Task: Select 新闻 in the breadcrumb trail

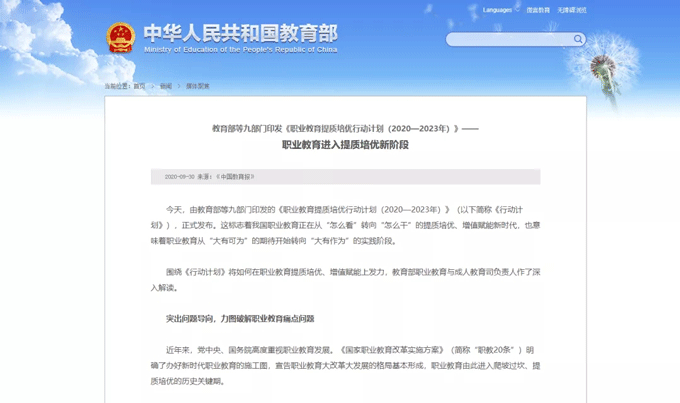Action: click(165, 86)
